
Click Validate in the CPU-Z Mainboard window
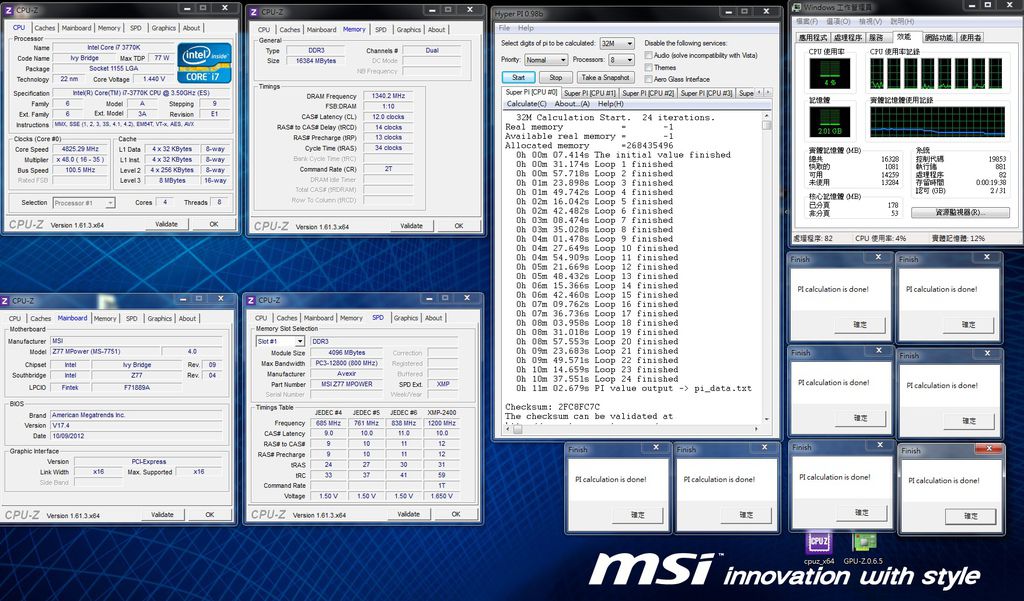[x=163, y=515]
